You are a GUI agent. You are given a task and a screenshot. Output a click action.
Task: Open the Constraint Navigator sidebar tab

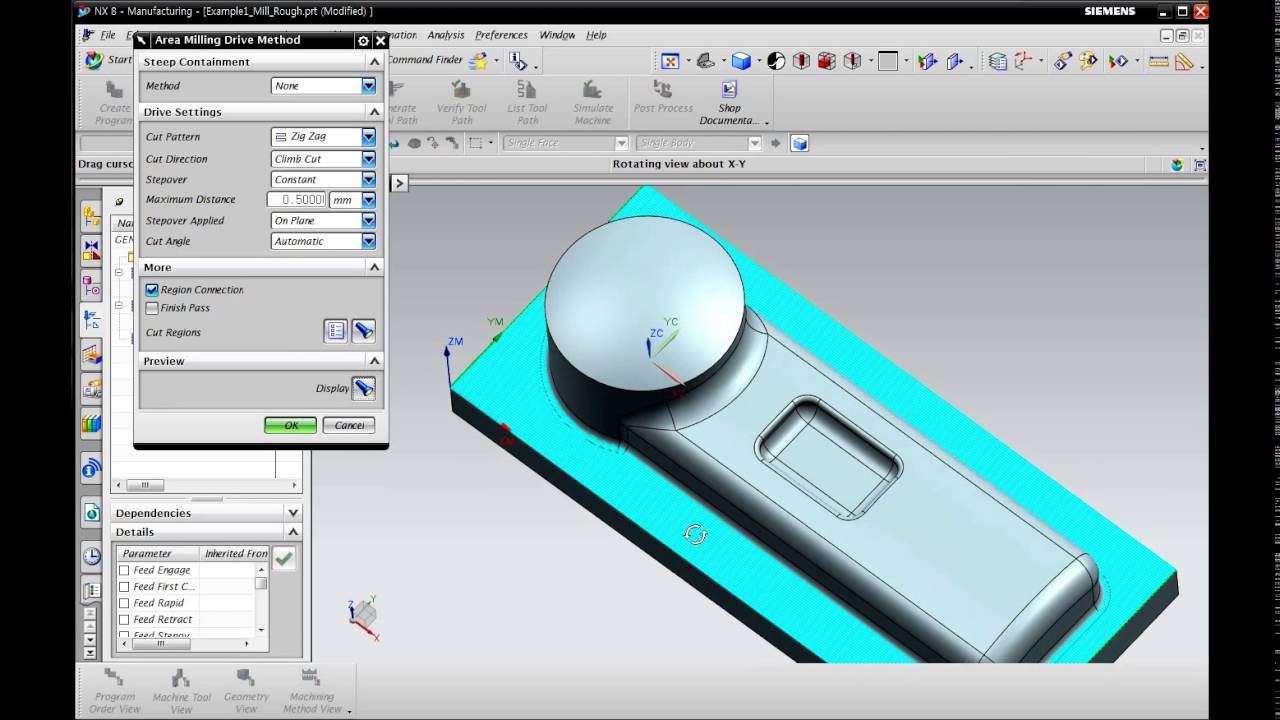click(91, 250)
